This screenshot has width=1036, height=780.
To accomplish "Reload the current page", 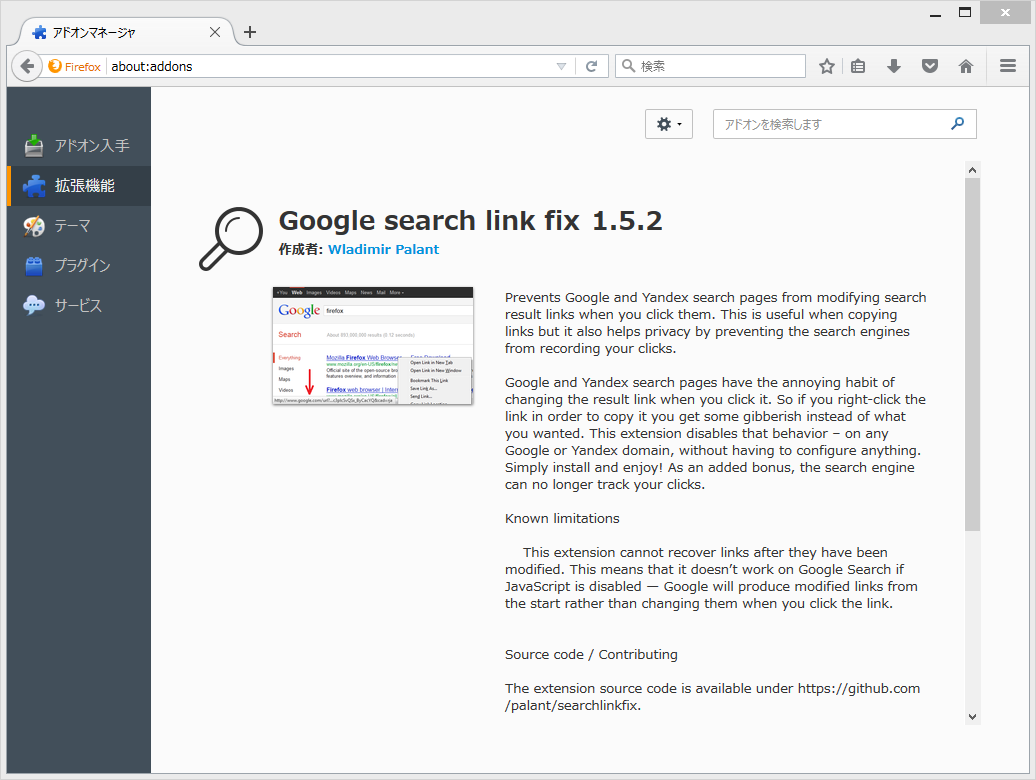I will pyautogui.click(x=592, y=65).
